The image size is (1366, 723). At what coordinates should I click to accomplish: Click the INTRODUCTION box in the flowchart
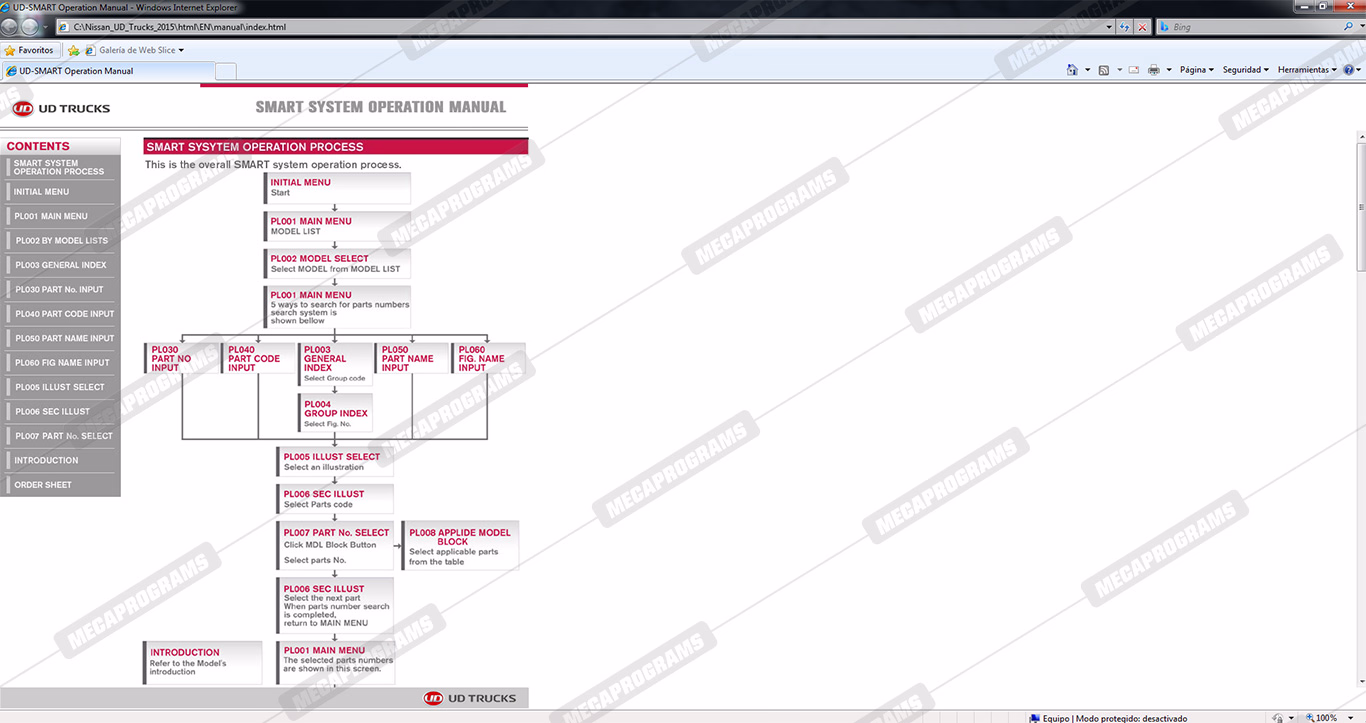[x=203, y=662]
